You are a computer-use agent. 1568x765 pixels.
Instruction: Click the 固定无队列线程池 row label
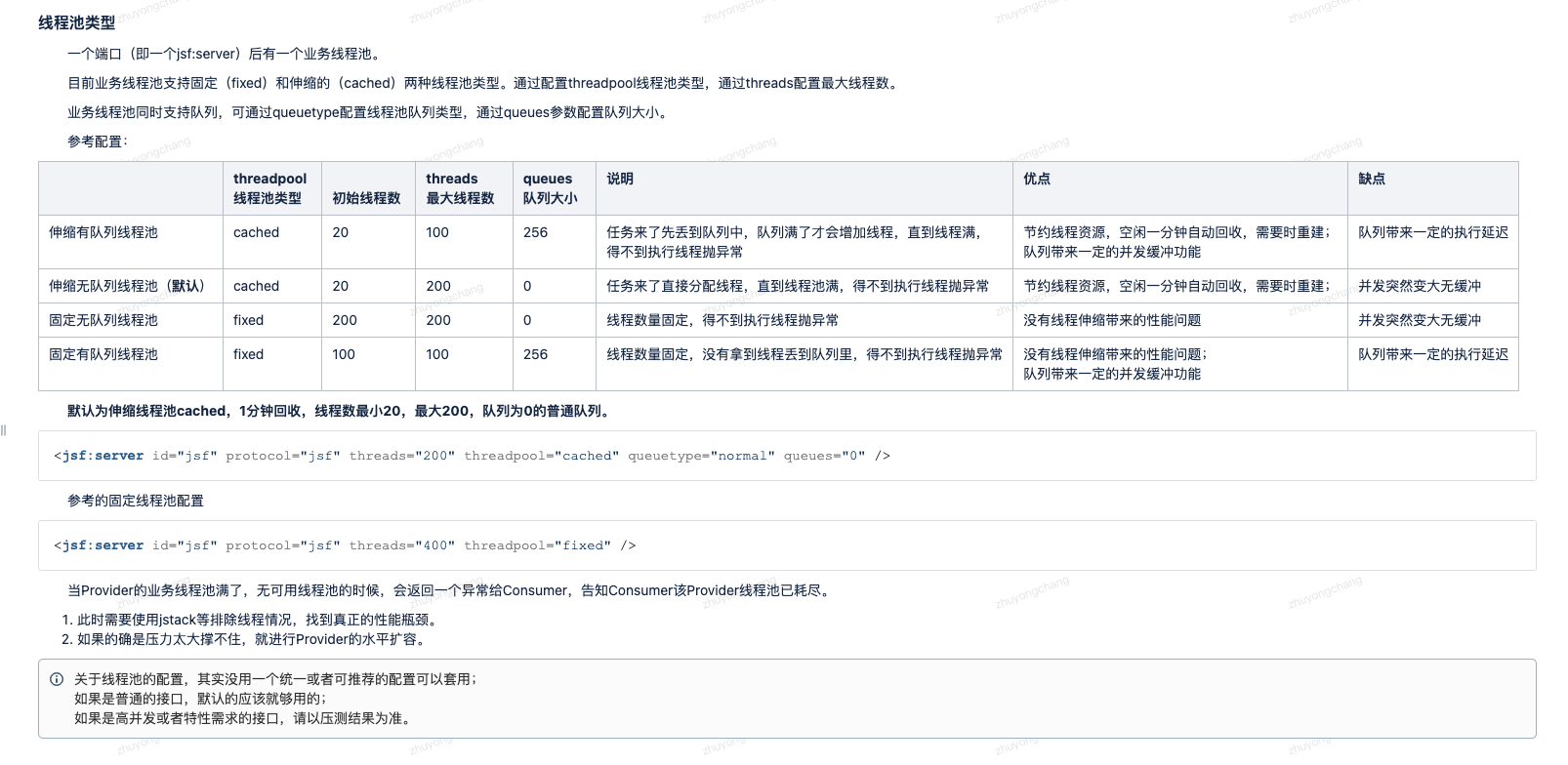pyautogui.click(x=103, y=320)
